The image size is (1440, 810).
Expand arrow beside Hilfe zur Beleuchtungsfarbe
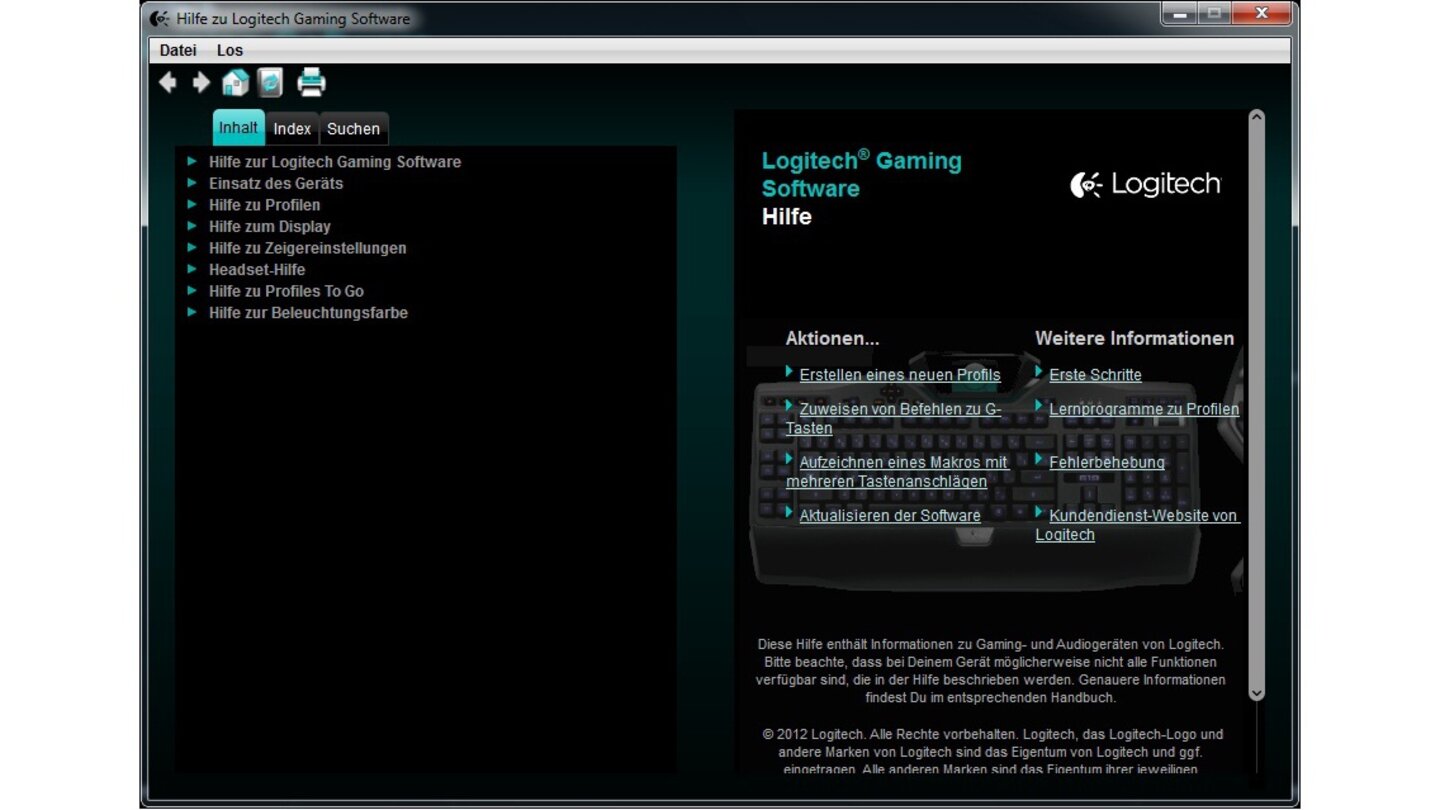coord(192,312)
